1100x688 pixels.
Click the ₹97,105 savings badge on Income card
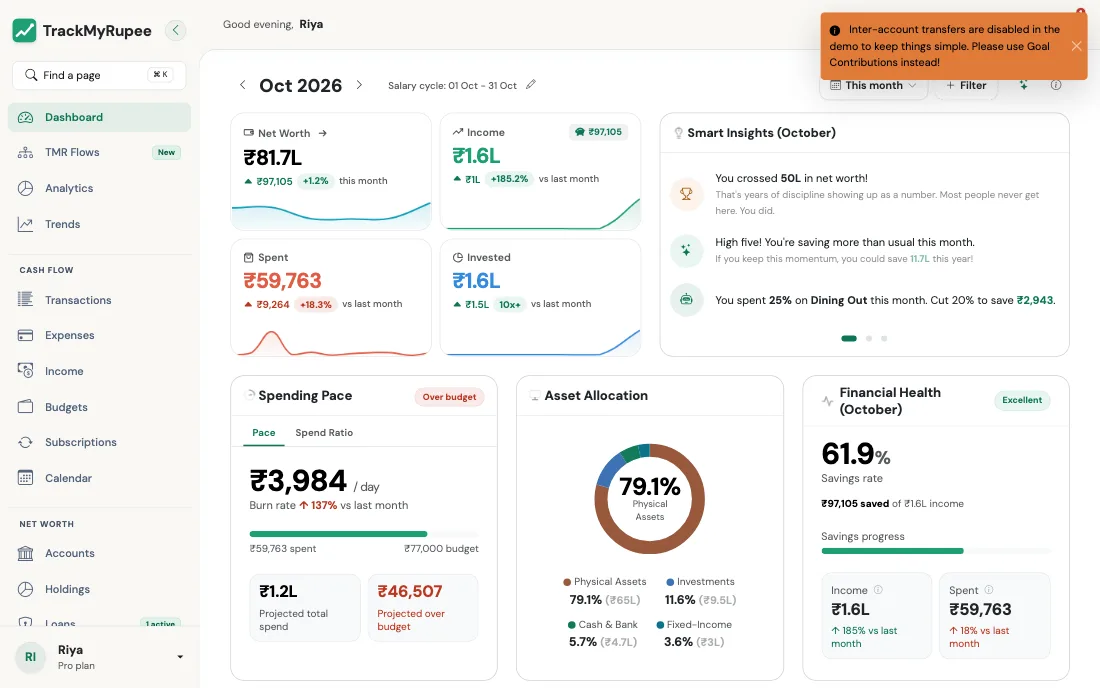(x=598, y=132)
